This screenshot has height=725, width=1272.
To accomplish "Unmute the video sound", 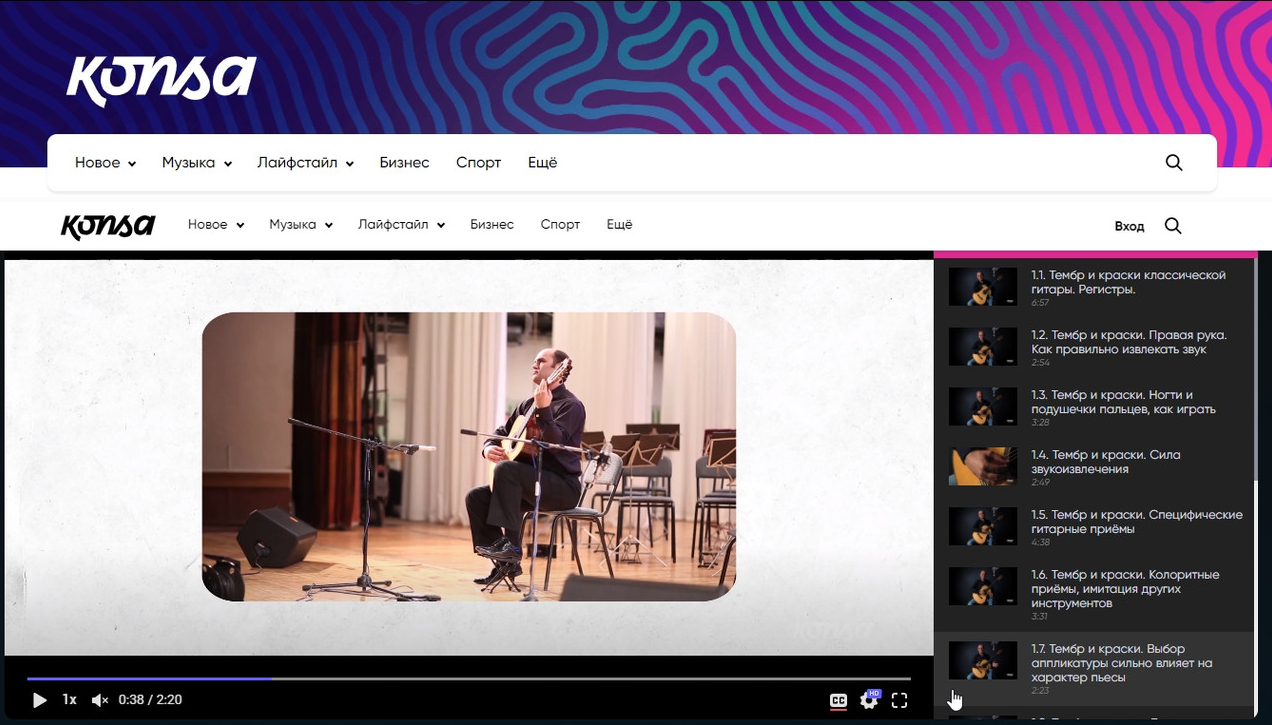I will (x=100, y=700).
